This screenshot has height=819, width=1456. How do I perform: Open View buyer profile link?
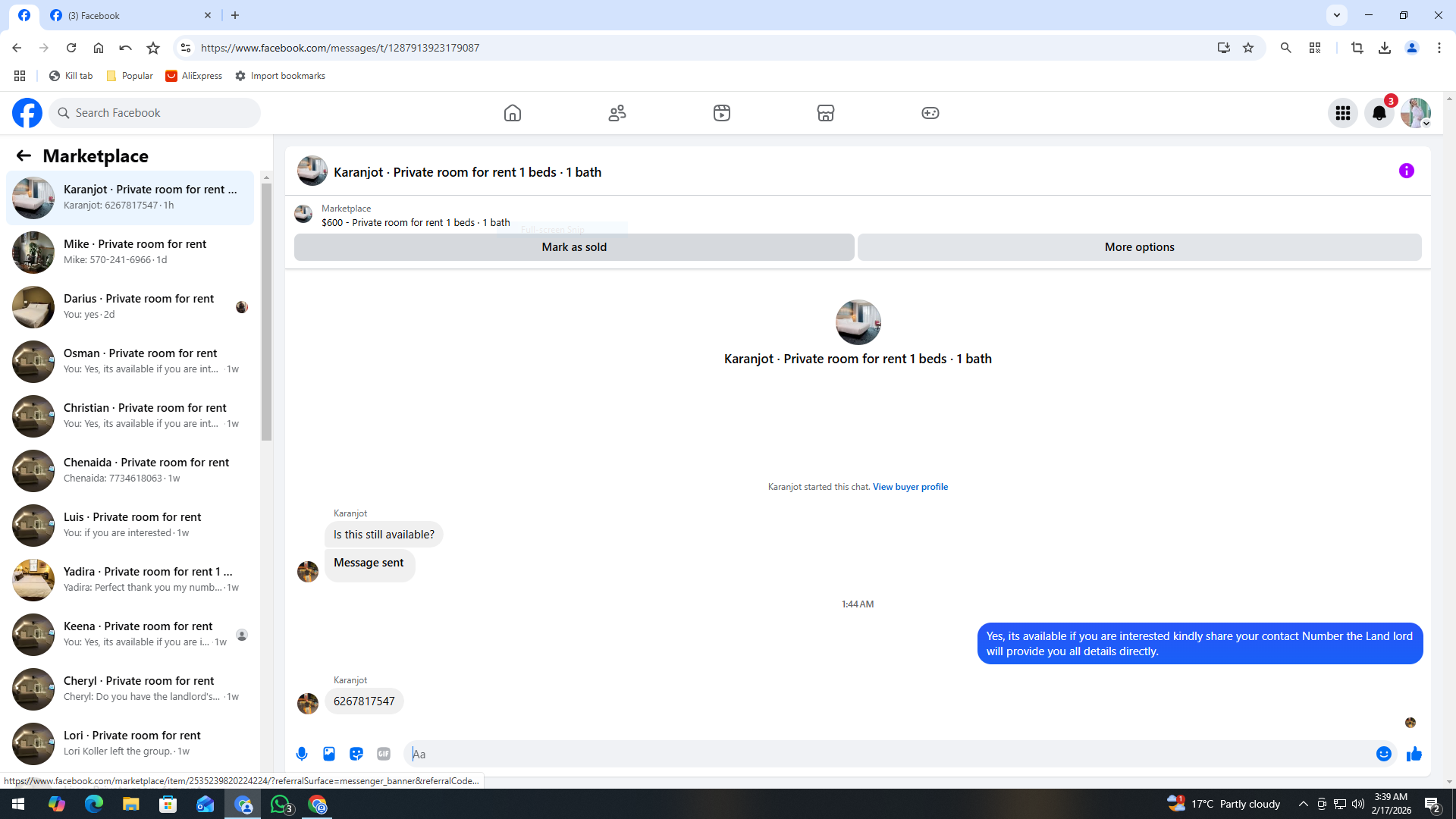coord(910,487)
